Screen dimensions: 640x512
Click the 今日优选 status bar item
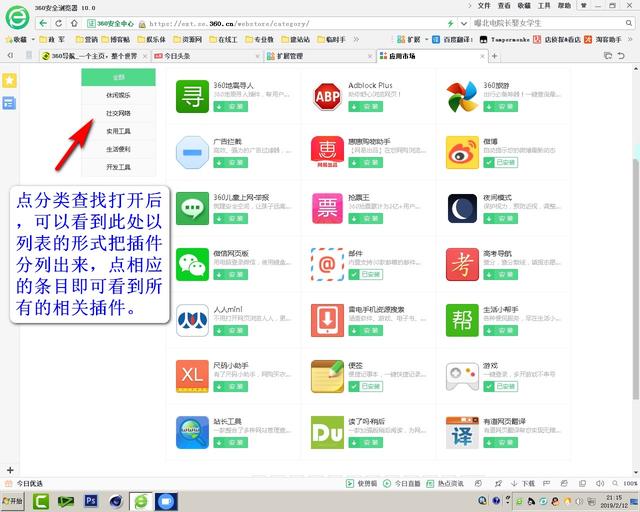pos(24,483)
